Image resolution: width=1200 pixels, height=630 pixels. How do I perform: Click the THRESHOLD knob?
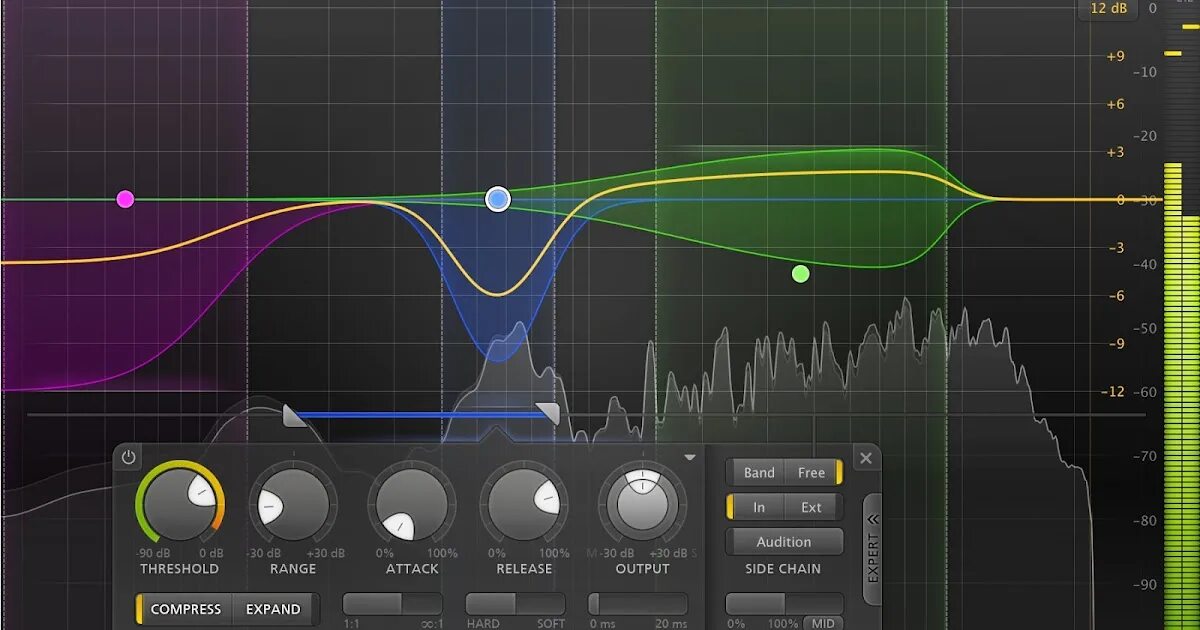tap(180, 503)
